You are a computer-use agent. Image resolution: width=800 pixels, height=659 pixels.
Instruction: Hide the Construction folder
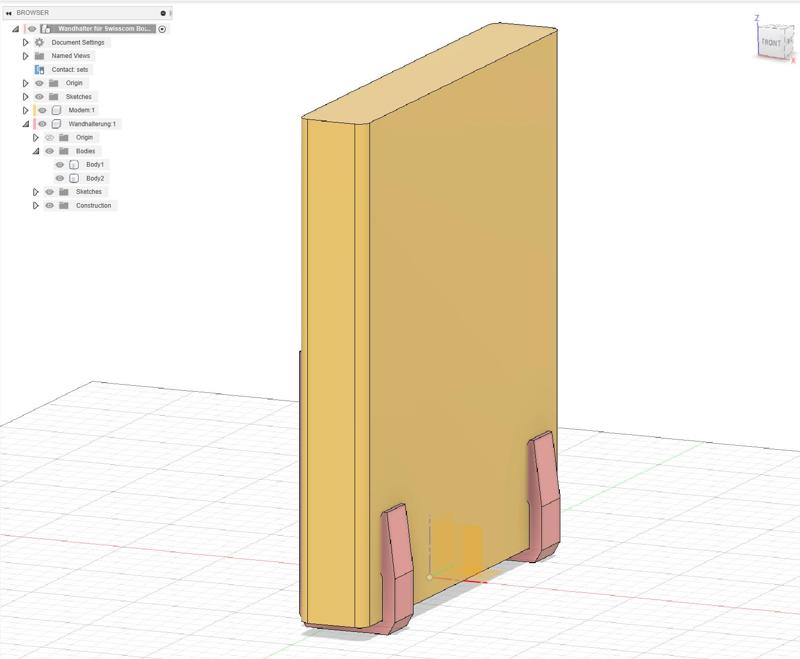(x=49, y=206)
